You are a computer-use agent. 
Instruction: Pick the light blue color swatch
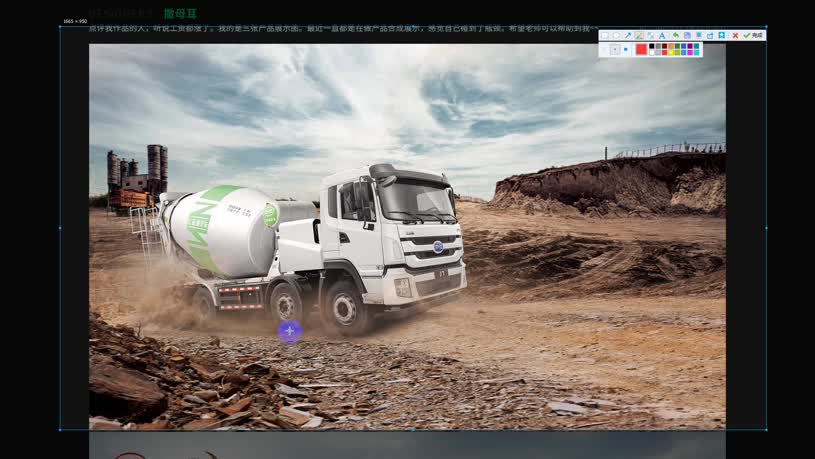click(684, 53)
